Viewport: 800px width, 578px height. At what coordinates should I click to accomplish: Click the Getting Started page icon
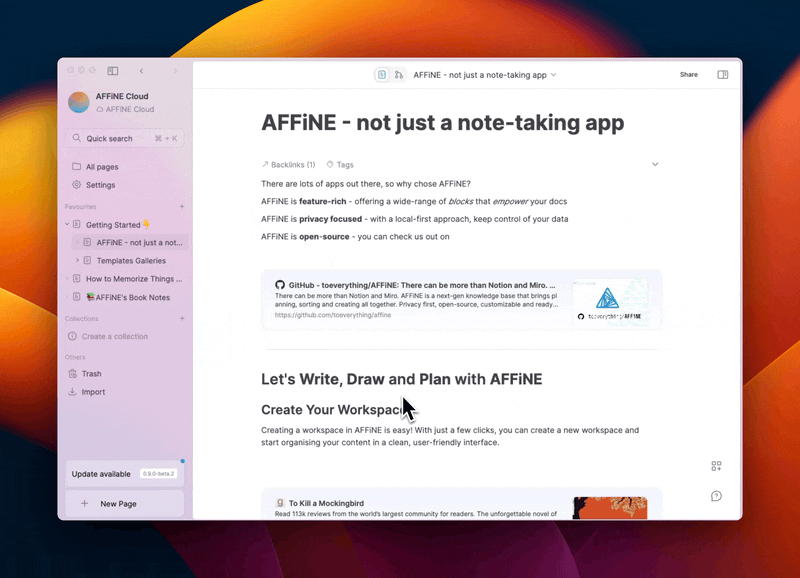pos(77,224)
